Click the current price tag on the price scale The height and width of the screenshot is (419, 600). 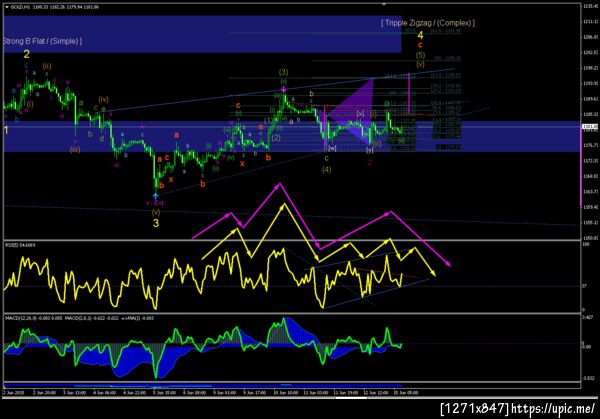(x=590, y=127)
